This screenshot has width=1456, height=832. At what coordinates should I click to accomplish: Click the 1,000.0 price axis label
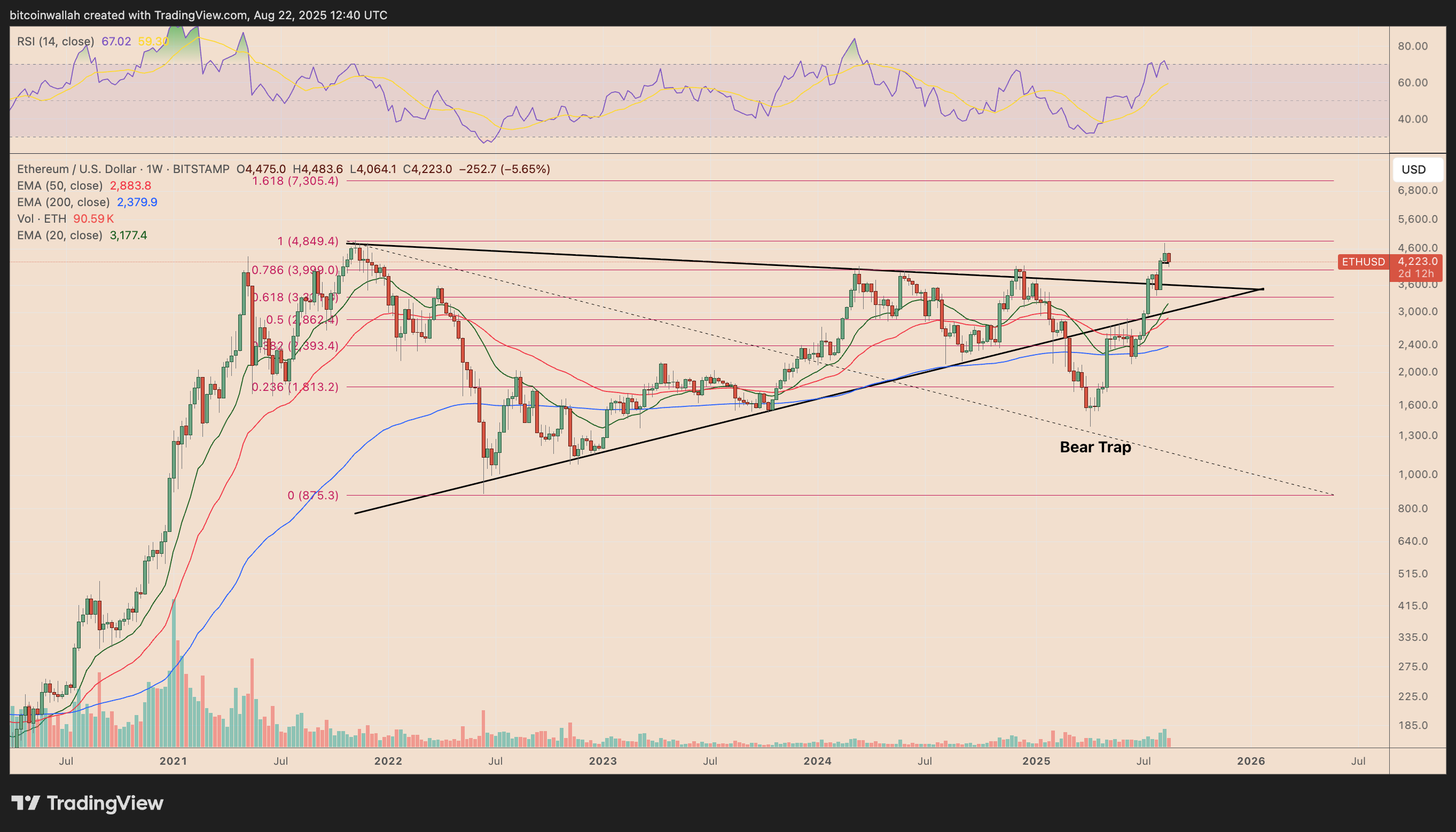pyautogui.click(x=1418, y=474)
